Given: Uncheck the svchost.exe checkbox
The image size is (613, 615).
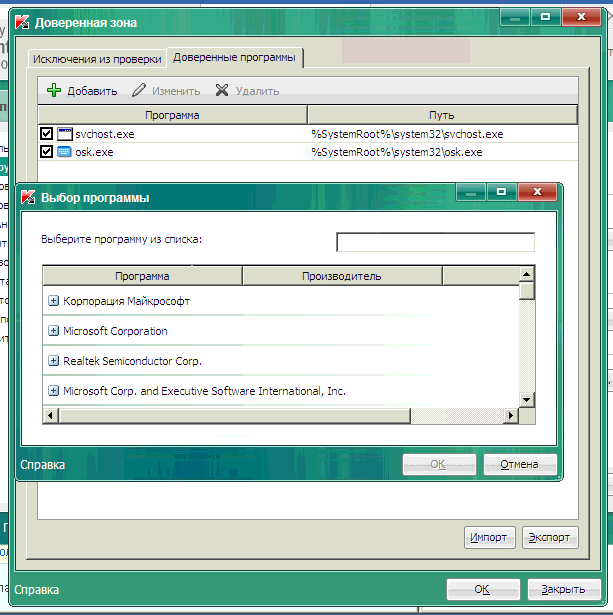Looking at the screenshot, I should [x=46, y=134].
